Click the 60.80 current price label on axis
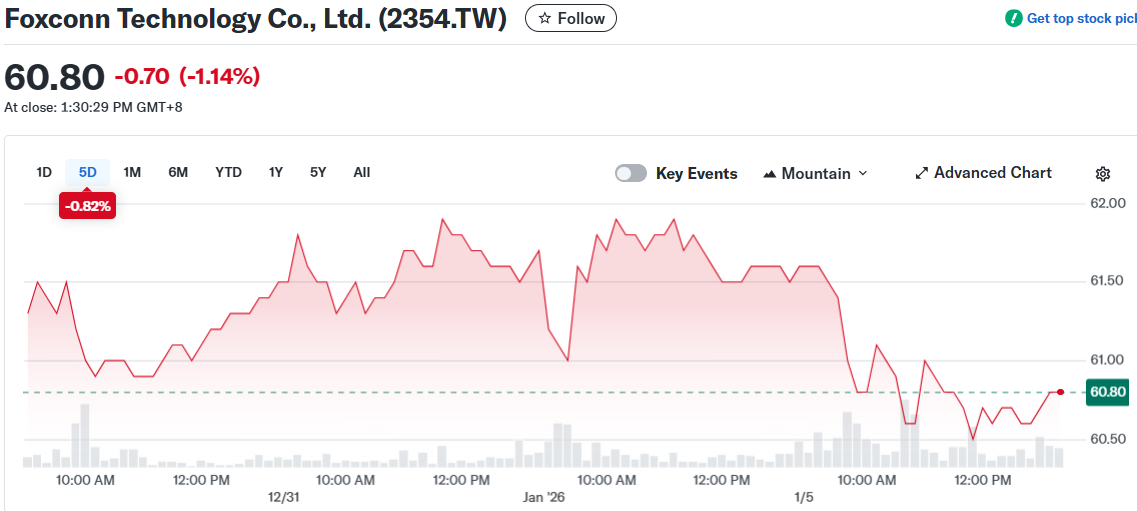 tap(1108, 392)
